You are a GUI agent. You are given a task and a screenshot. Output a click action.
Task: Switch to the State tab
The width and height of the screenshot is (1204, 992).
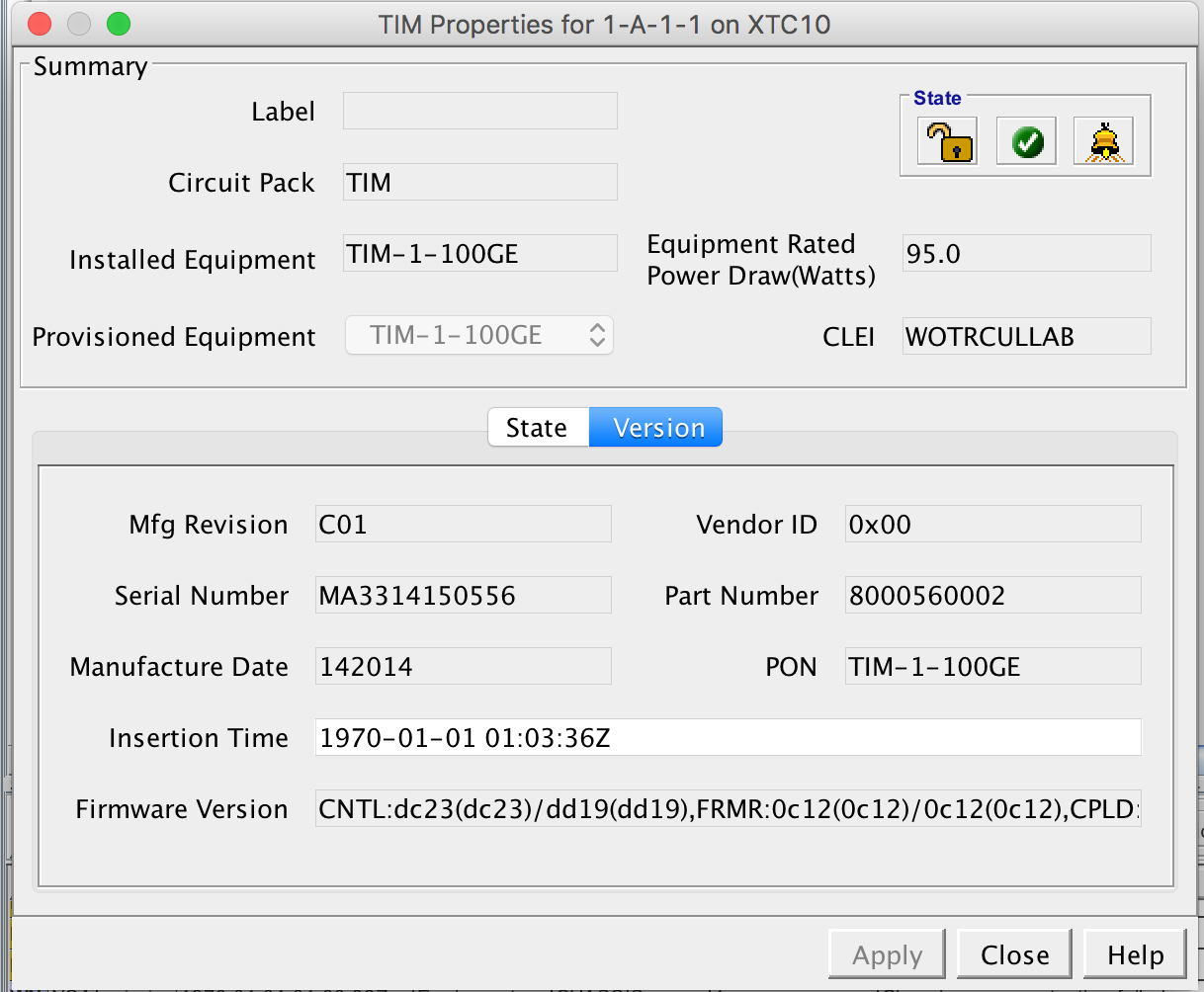click(x=538, y=427)
